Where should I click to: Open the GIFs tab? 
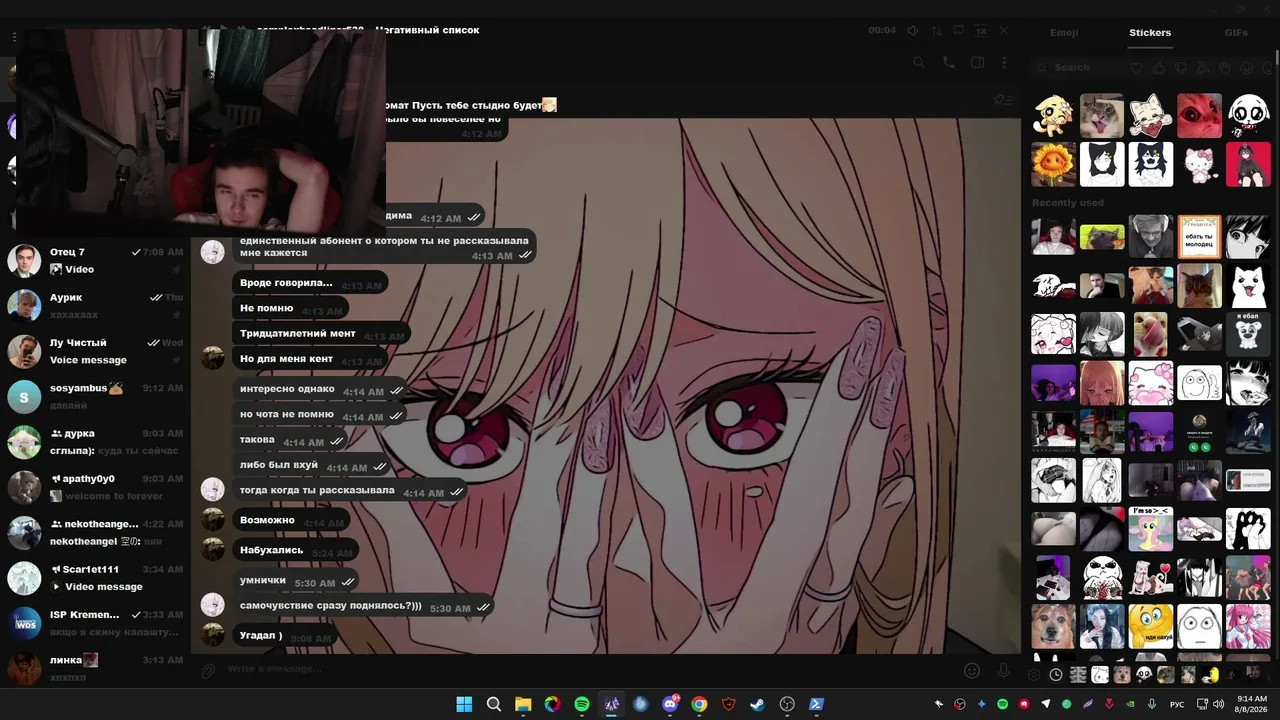(x=1236, y=33)
